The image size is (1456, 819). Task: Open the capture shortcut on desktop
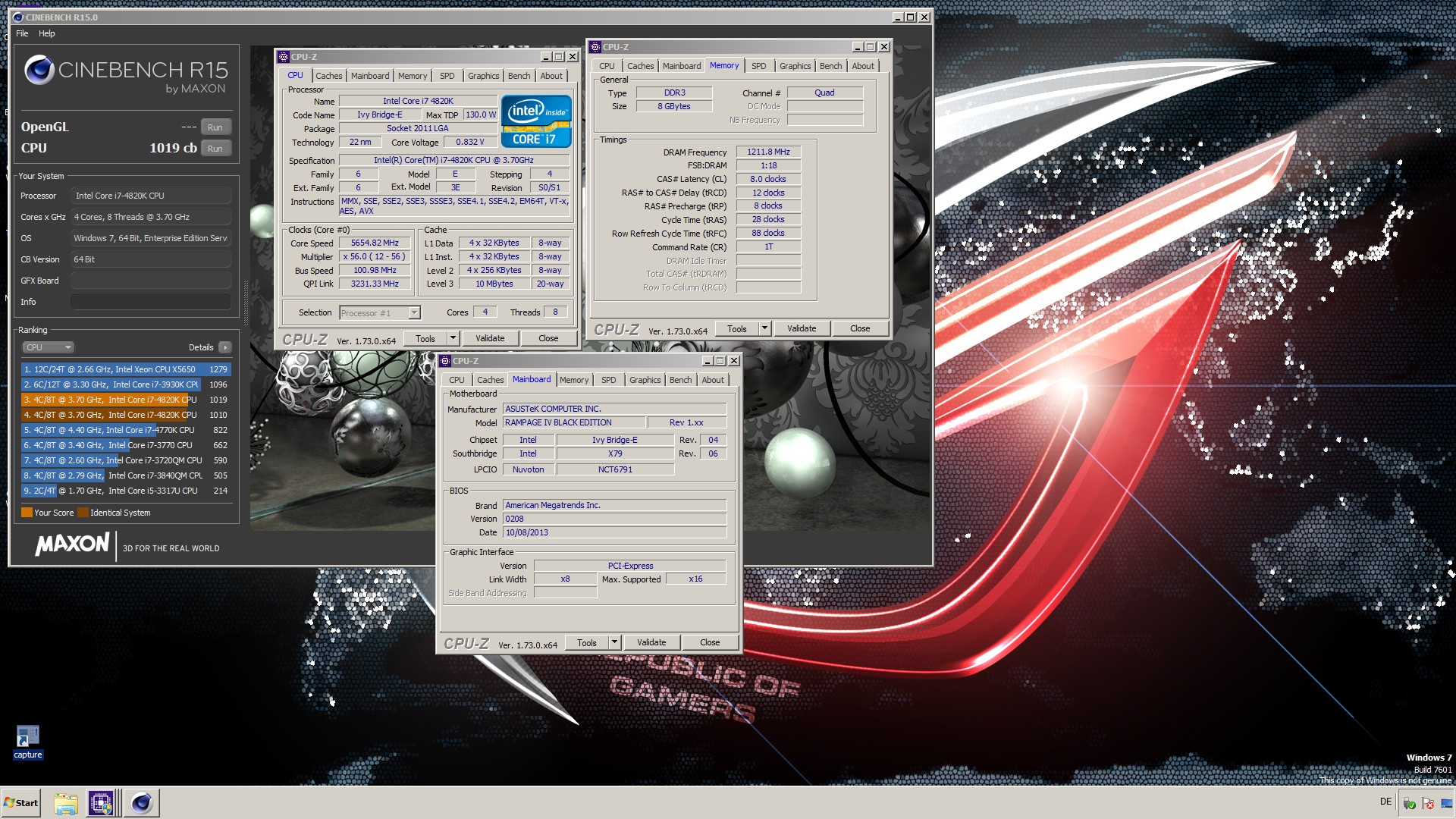(28, 742)
